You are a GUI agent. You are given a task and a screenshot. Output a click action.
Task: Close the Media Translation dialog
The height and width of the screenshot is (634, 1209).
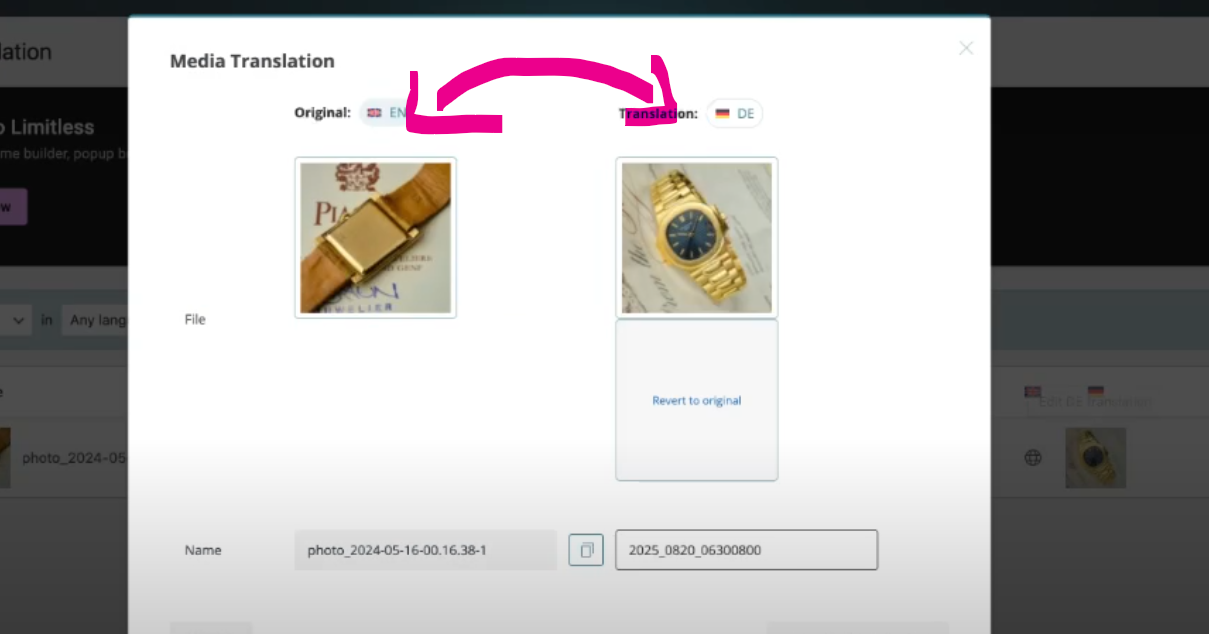[x=965, y=48]
